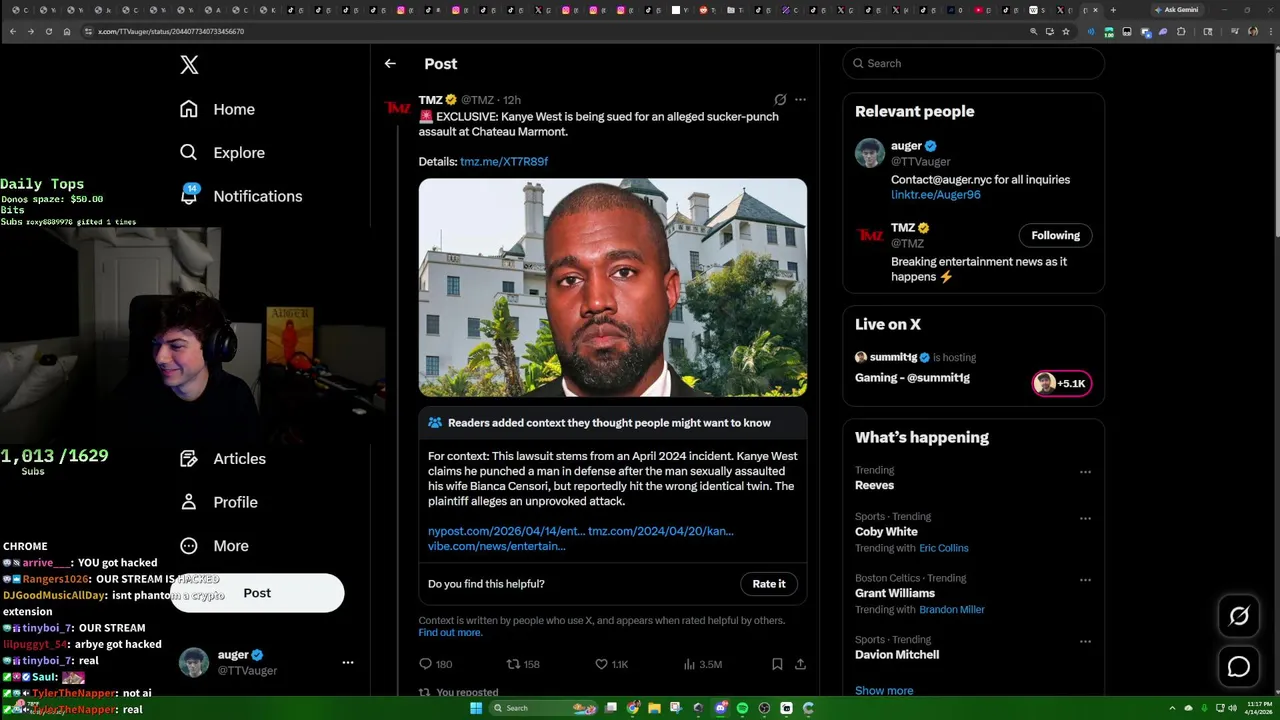Viewport: 1280px width, 720px height.
Task: Open the Coby White trending topic
Action: [x=886, y=532]
